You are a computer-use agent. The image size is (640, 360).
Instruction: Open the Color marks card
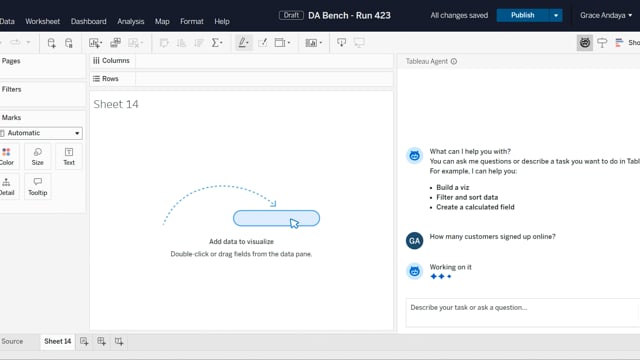tap(7, 156)
